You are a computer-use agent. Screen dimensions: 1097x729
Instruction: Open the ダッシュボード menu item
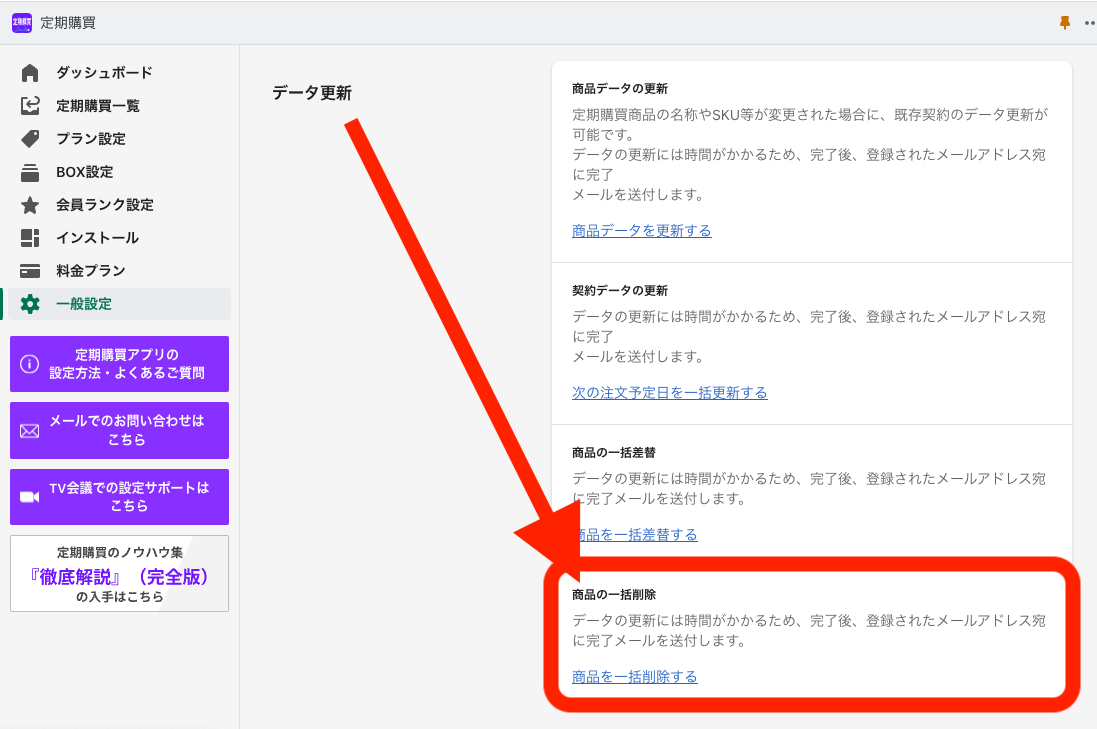104,73
